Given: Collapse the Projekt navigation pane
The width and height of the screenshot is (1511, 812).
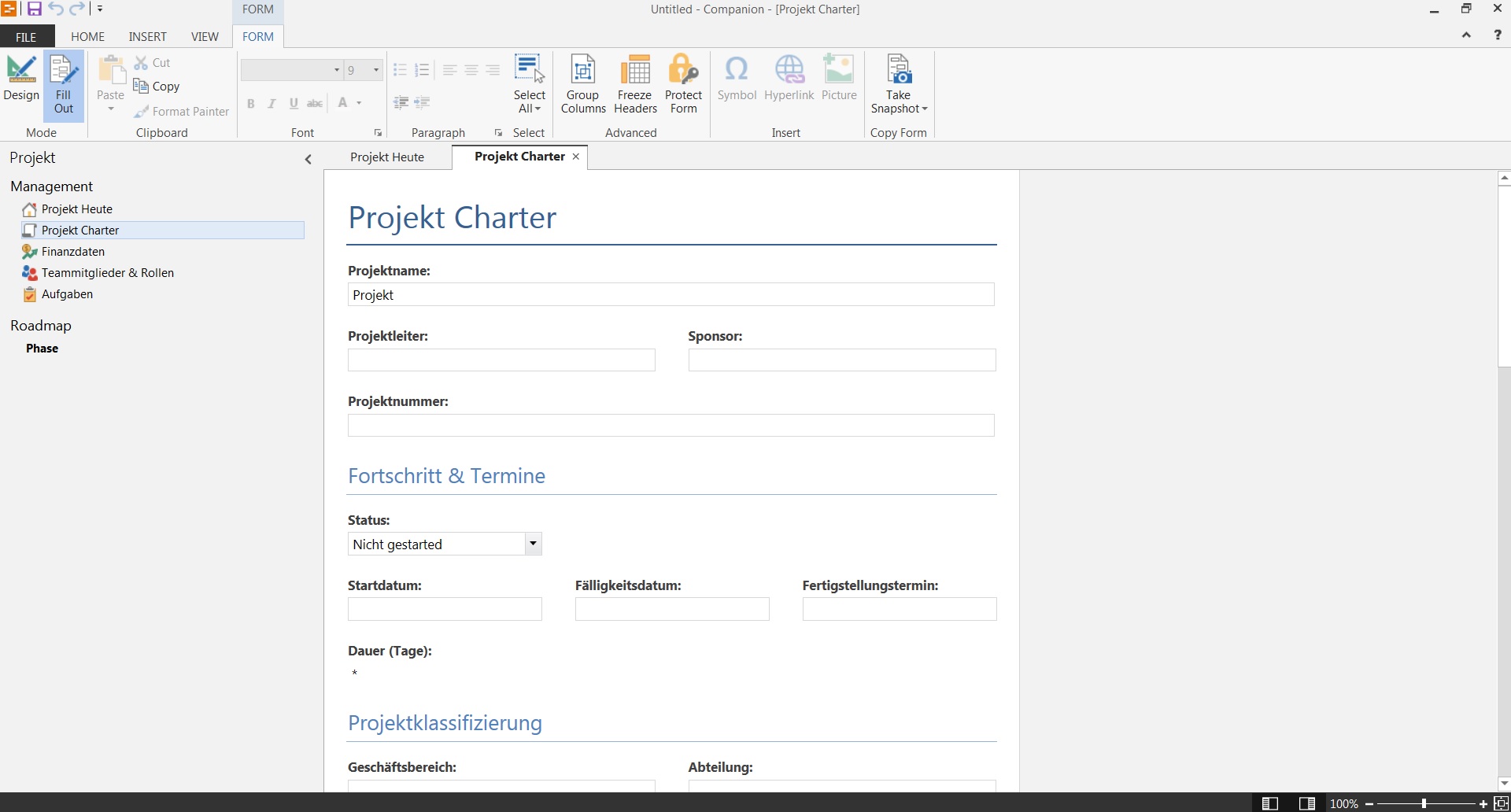Looking at the screenshot, I should coord(308,159).
